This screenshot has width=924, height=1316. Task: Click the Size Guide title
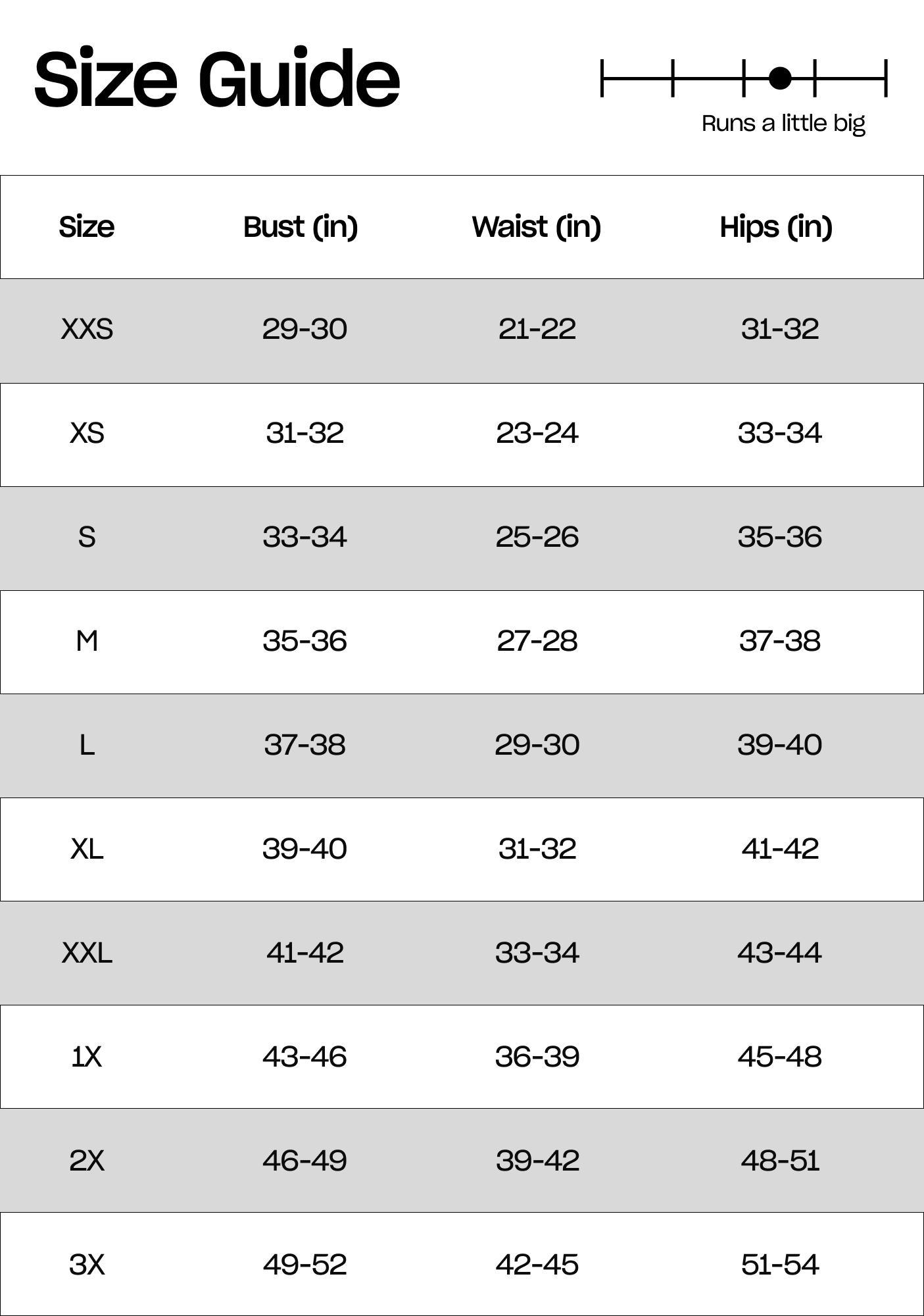(217, 79)
